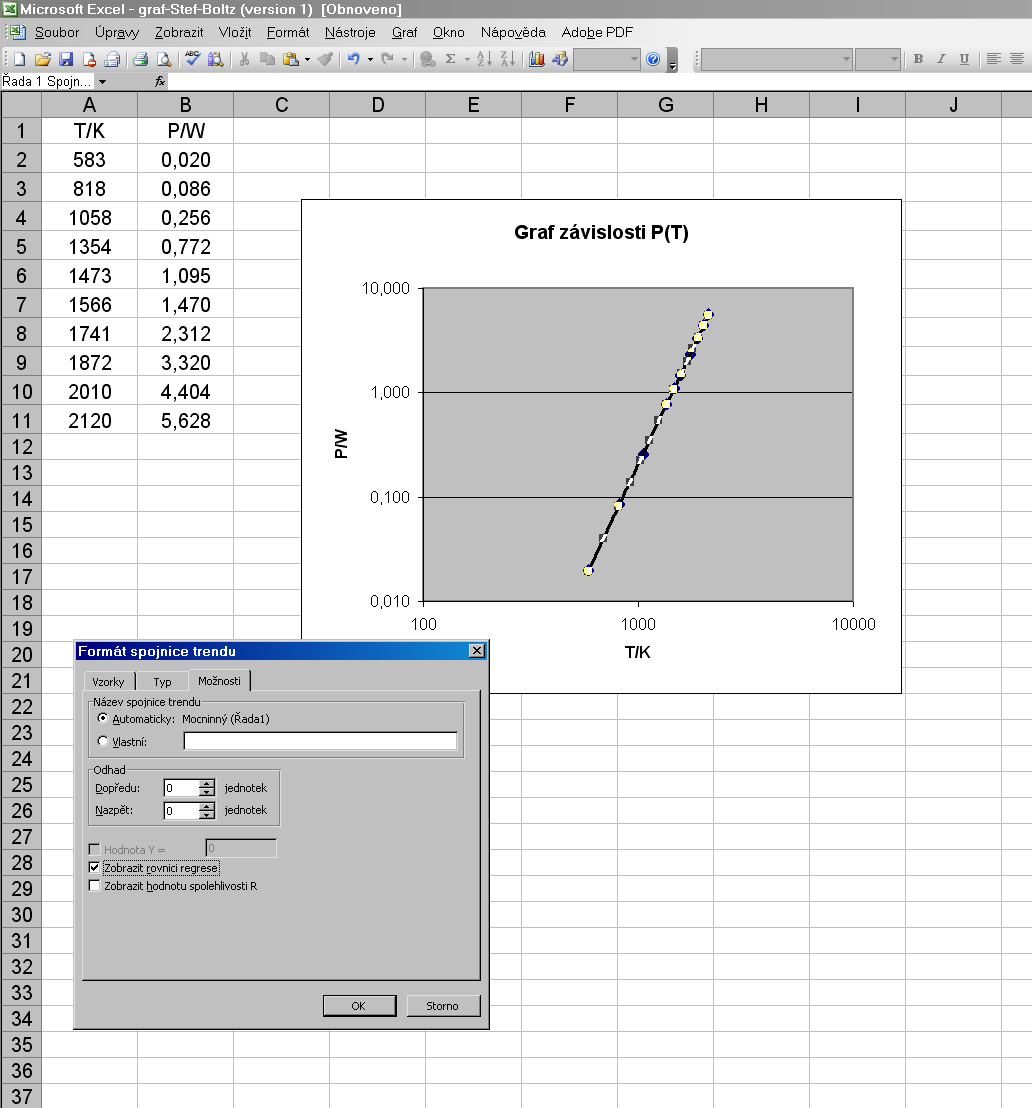Image resolution: width=1032 pixels, height=1108 pixels.
Task: Open the Name Box dropdown arrow
Action: point(102,82)
